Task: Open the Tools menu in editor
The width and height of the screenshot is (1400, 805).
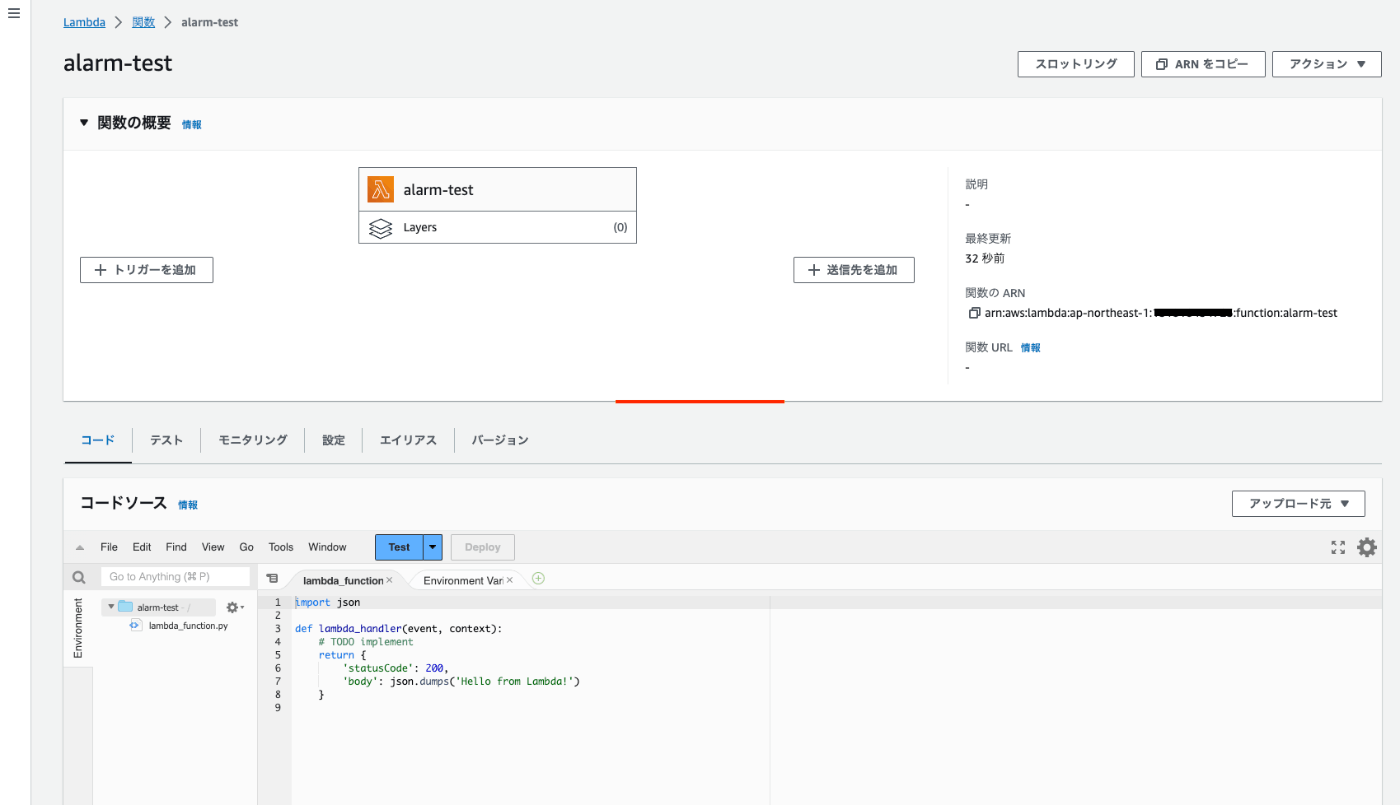Action: pyautogui.click(x=281, y=547)
